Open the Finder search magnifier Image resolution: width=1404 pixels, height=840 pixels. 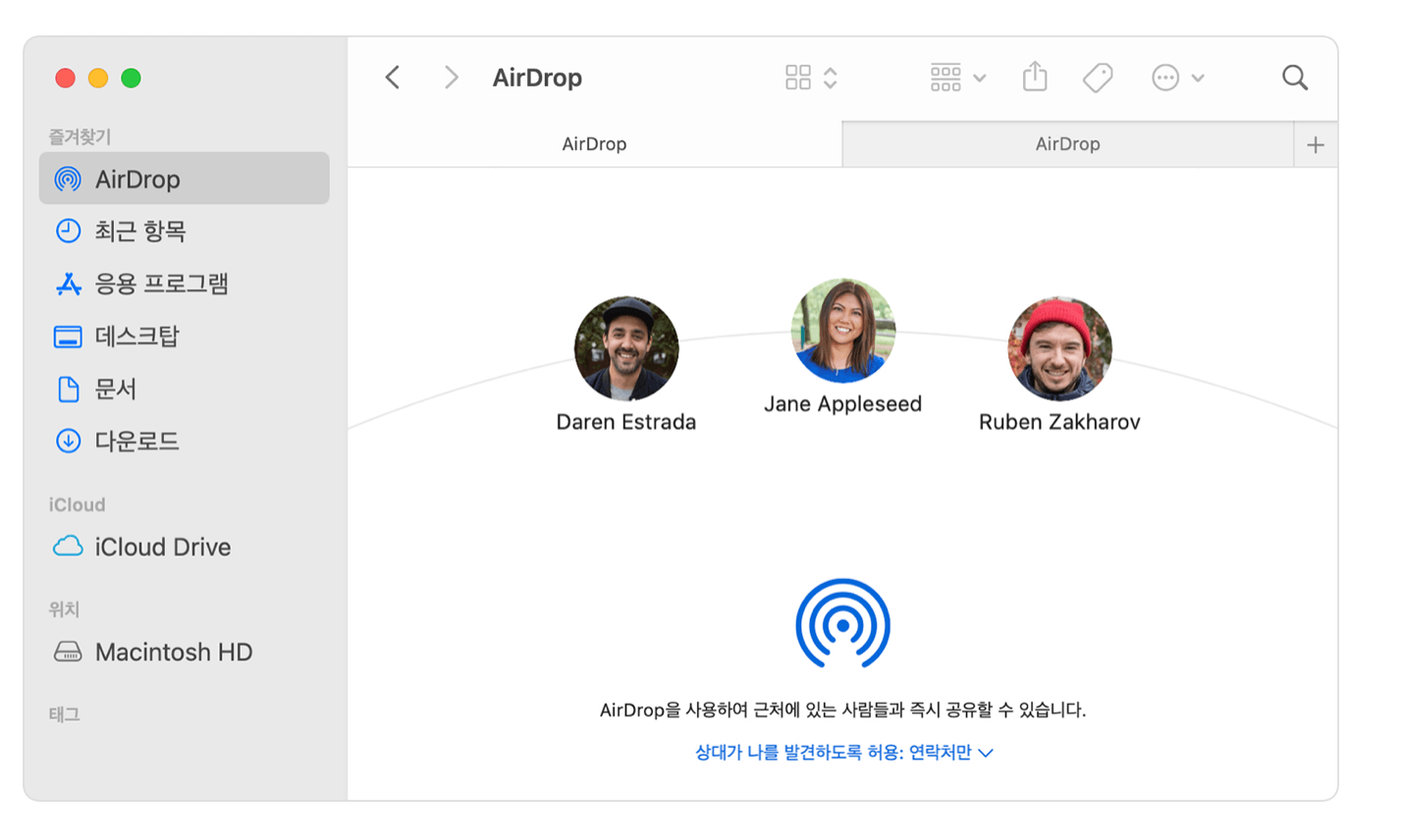[x=1295, y=78]
